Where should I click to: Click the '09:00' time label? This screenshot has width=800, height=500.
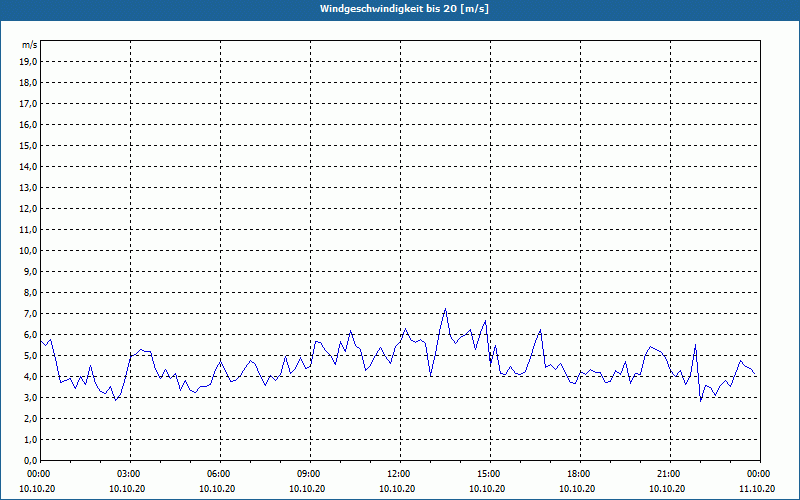[x=310, y=474]
